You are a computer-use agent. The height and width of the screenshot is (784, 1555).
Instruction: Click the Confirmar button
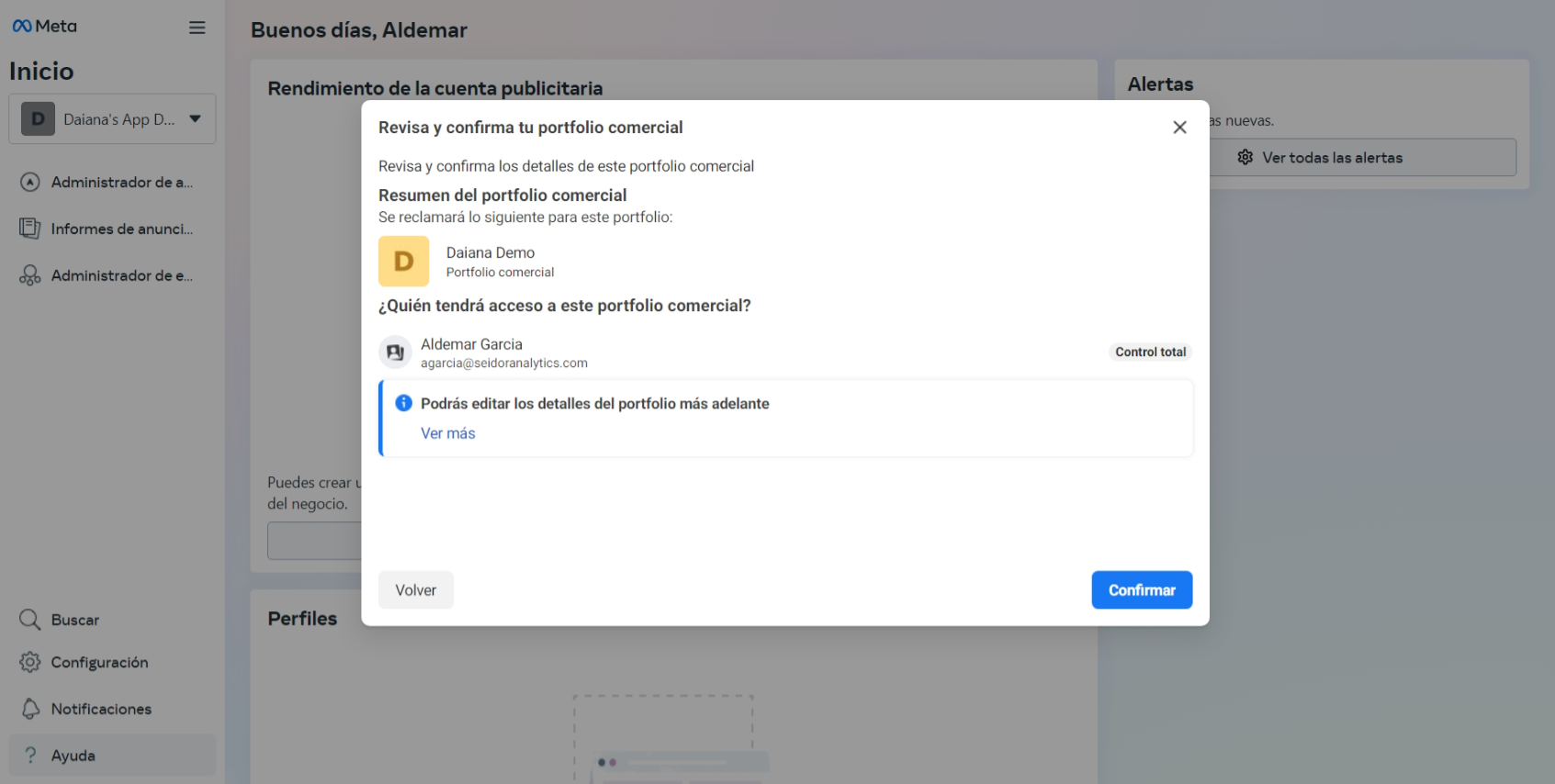pos(1142,590)
